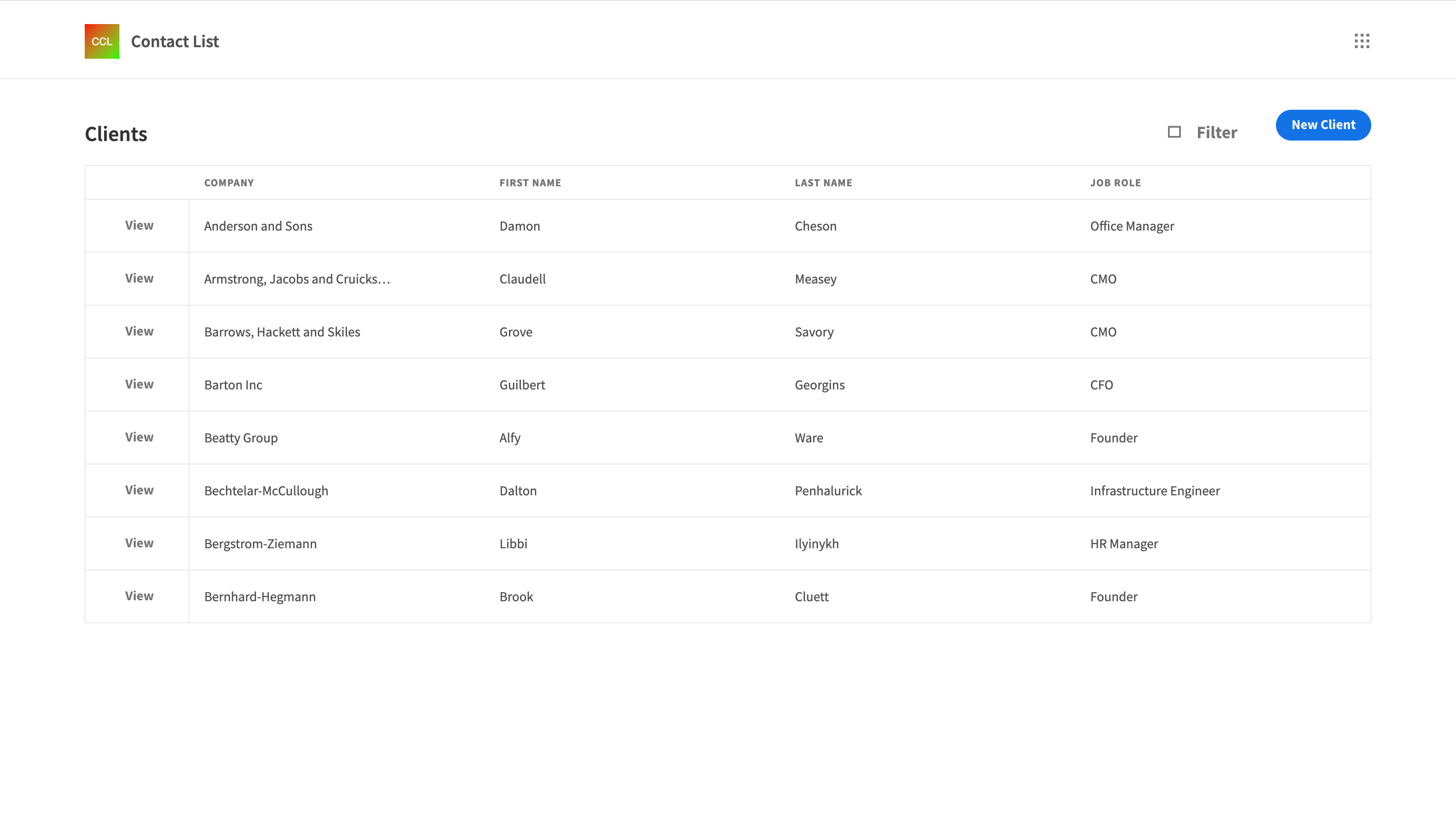View Guilbert Georgins CFO entry

point(138,384)
